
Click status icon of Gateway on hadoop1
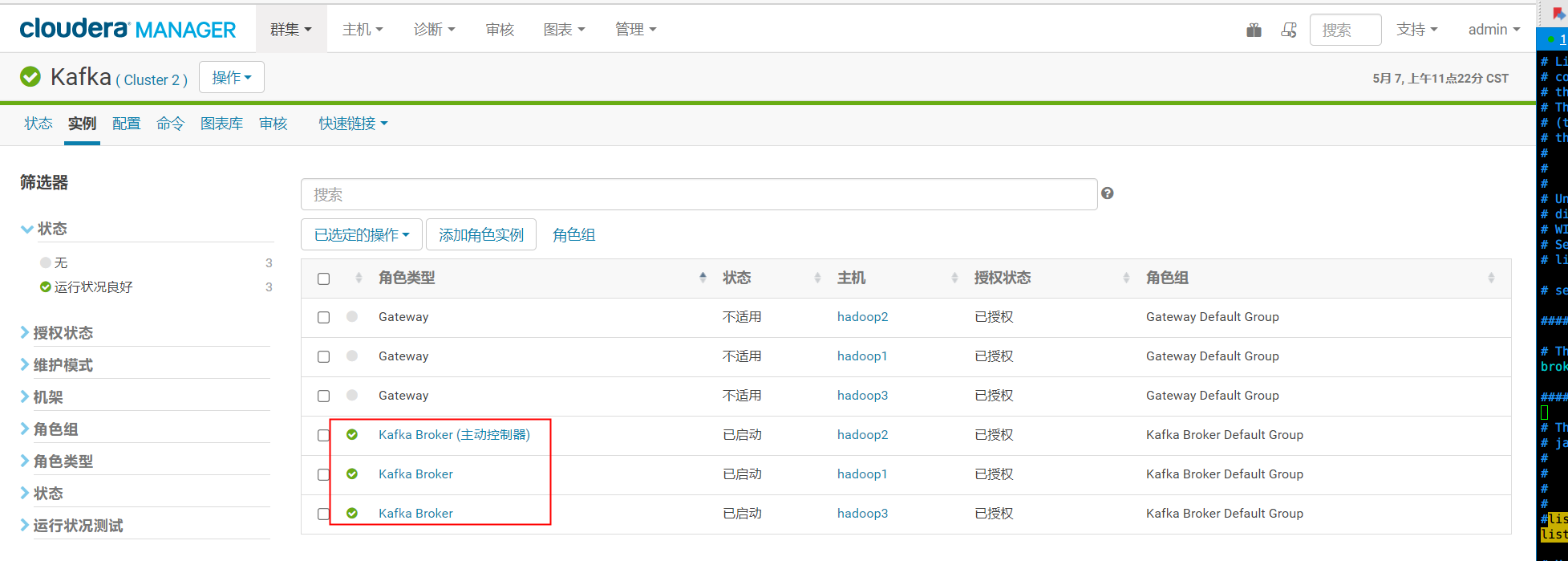coord(352,356)
